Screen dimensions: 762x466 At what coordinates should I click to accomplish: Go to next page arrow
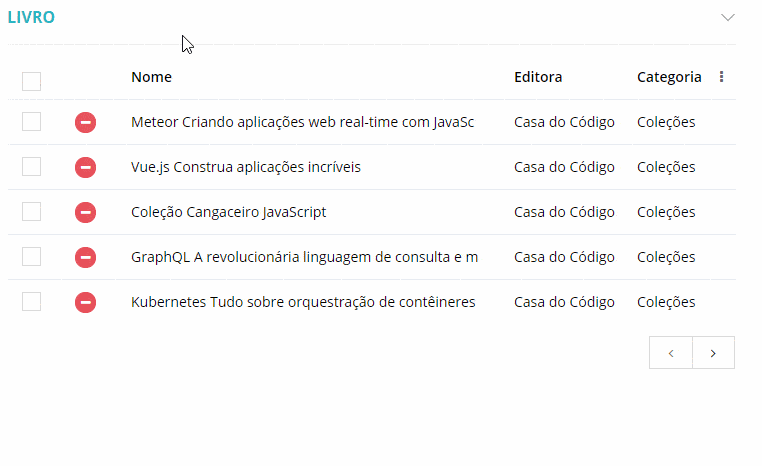point(713,353)
